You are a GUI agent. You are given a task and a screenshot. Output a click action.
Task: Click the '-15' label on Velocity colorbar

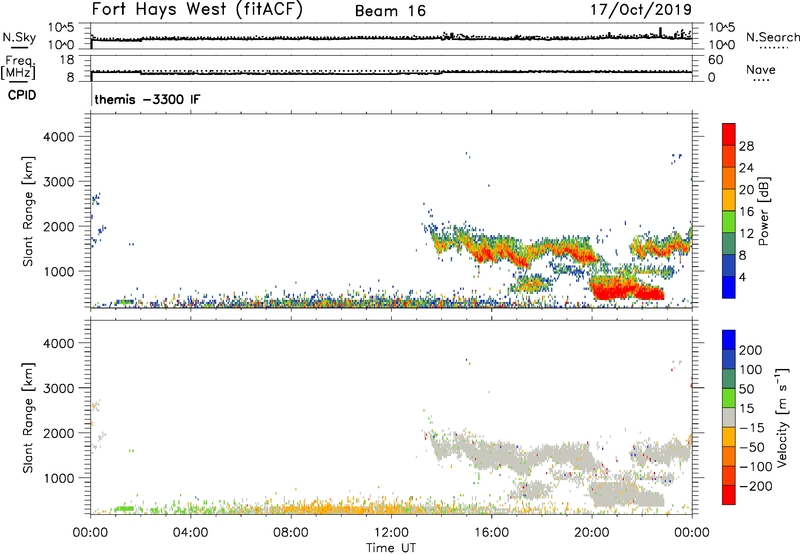752,428
